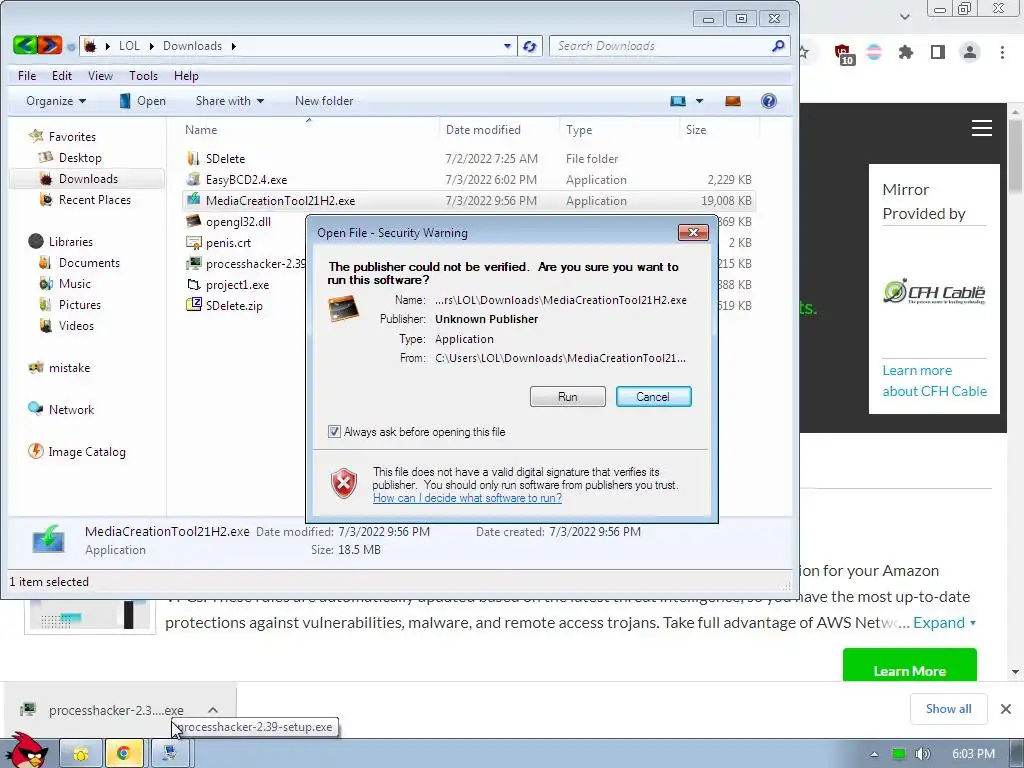Click the green Learn More button
Screen dimensions: 1024x768
[910, 666]
